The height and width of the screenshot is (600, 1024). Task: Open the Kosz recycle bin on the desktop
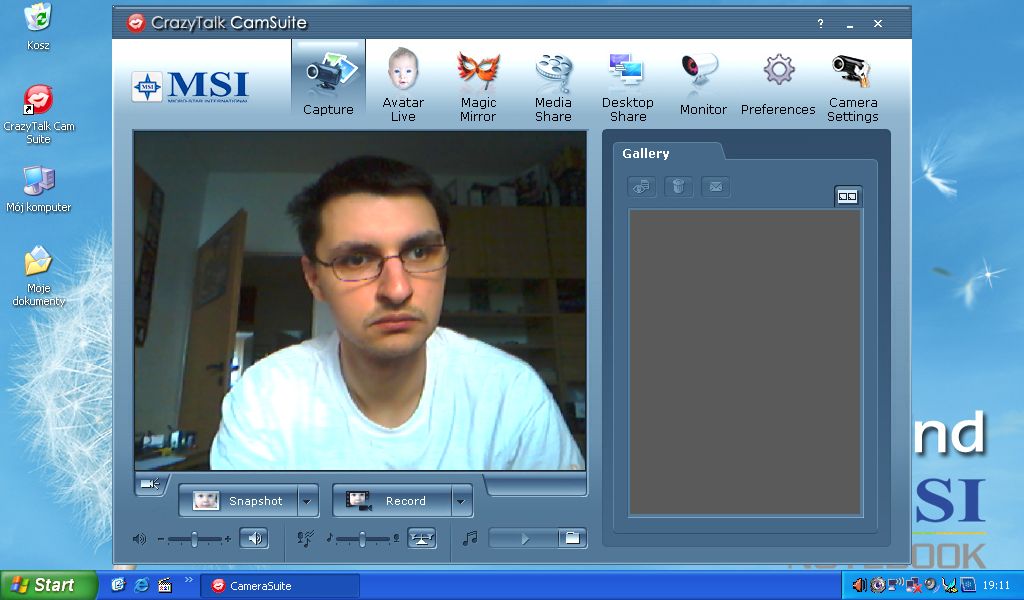point(38,26)
